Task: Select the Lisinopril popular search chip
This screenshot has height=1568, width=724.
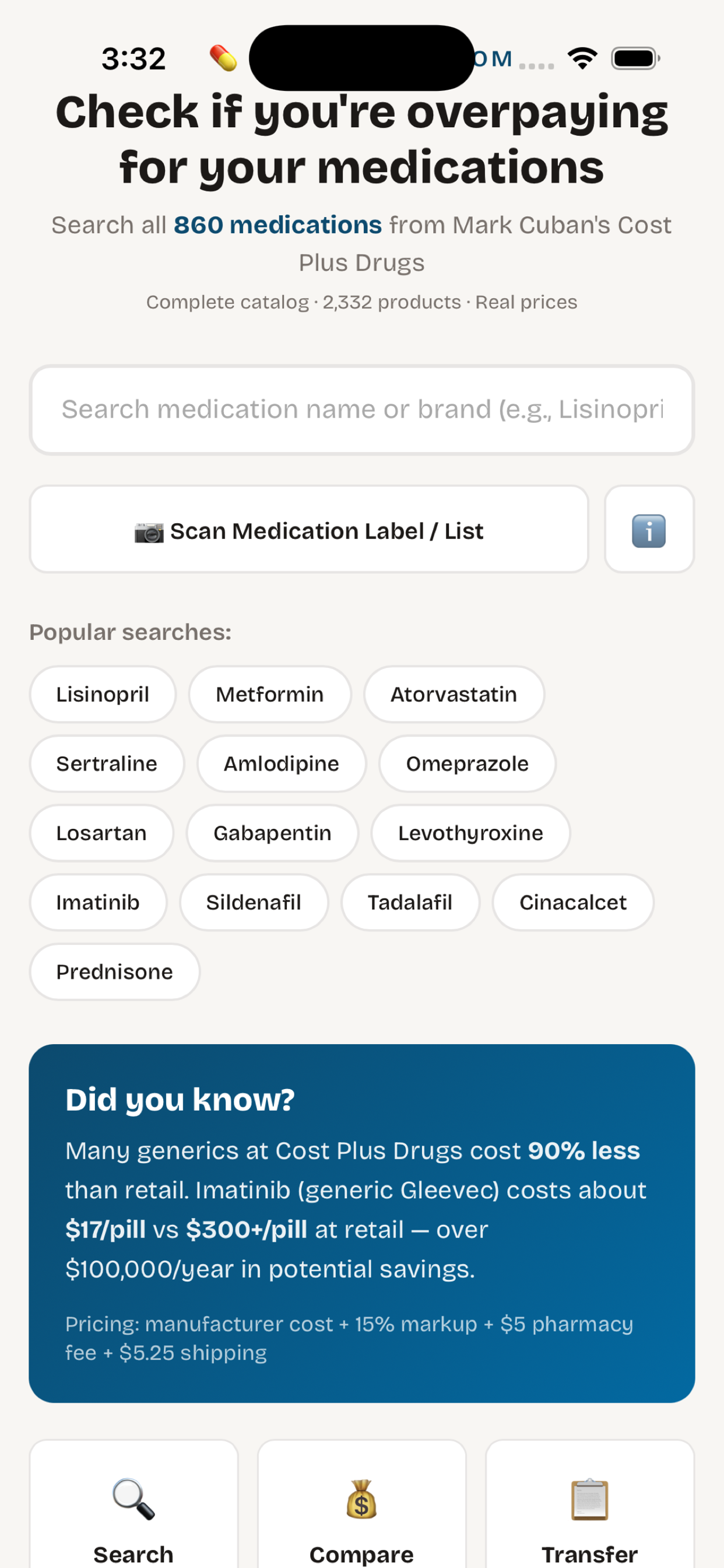Action: [x=103, y=695]
